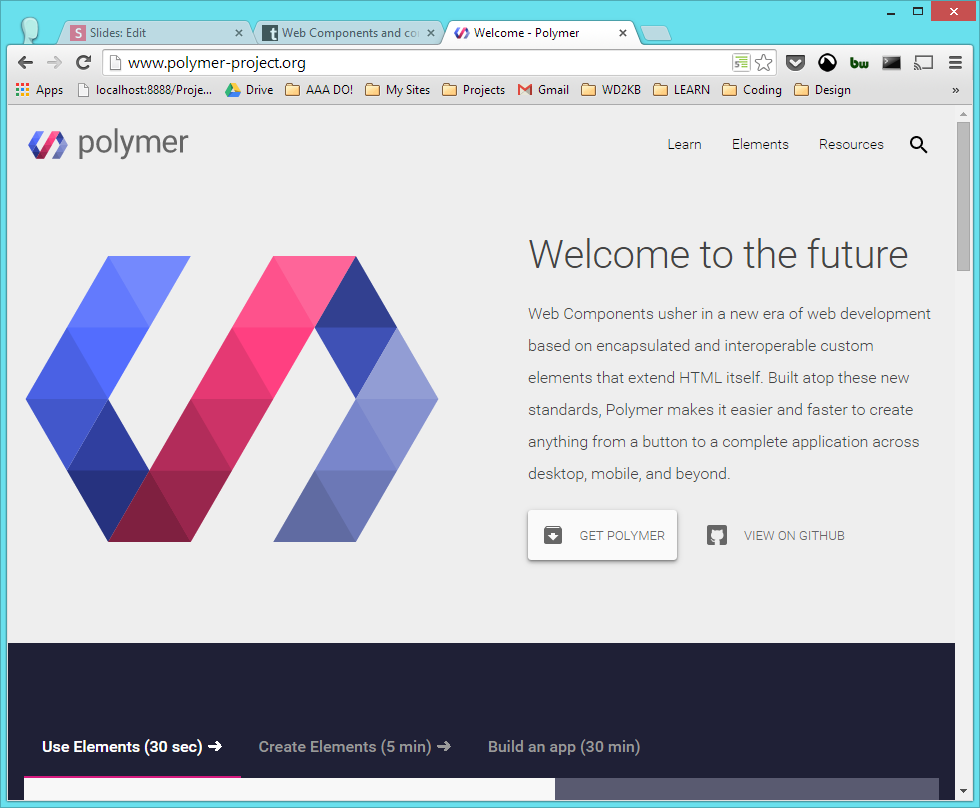Click the VIEW ON GITHUB link
The image size is (980, 808).
(x=776, y=536)
